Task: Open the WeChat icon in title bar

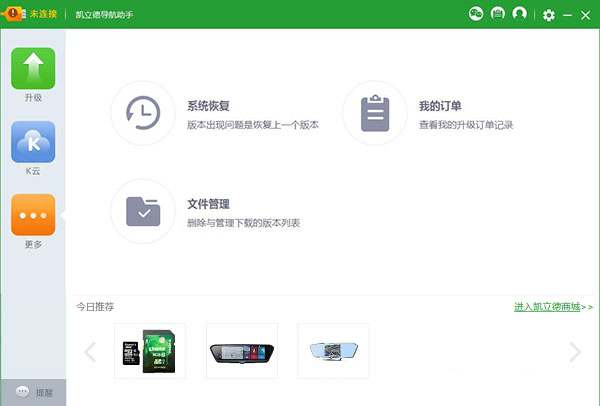Action: 476,14
